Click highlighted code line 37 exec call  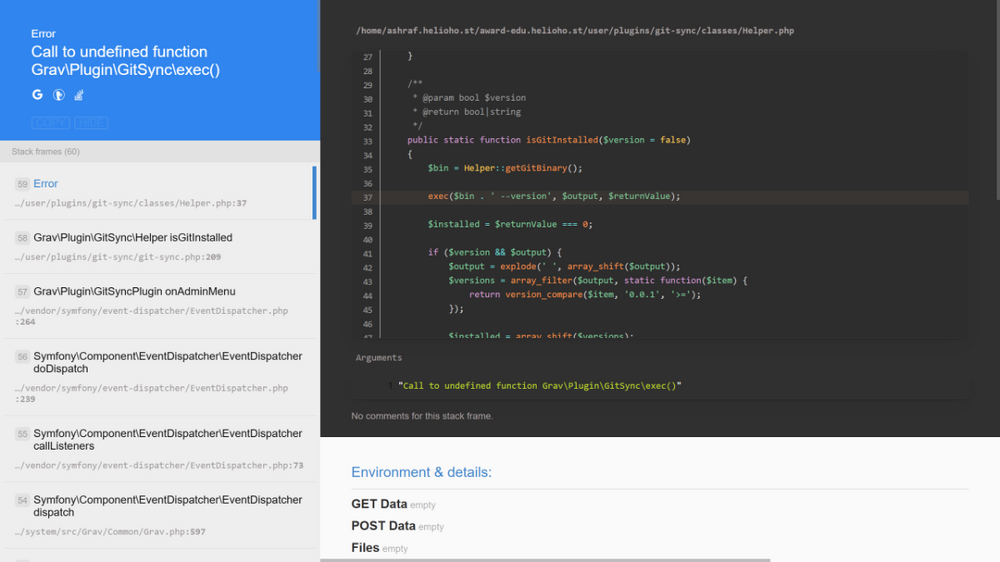[660, 196]
